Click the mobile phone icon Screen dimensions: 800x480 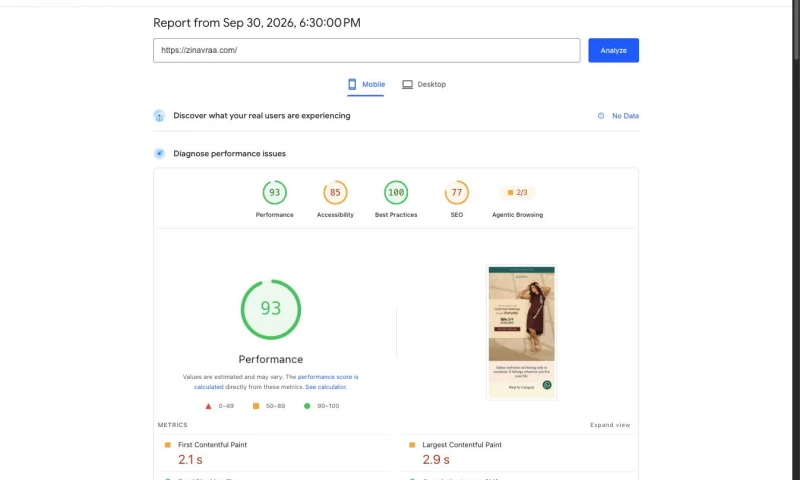(352, 84)
